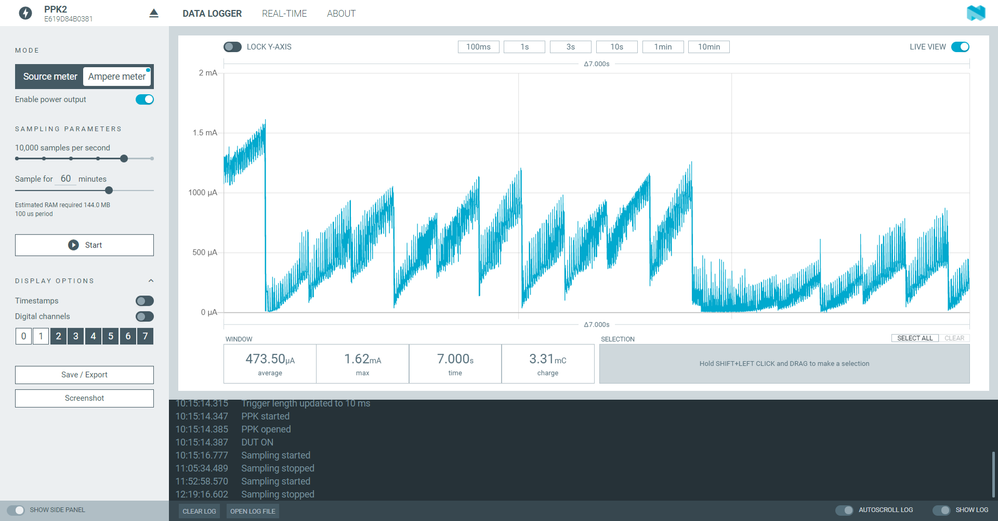Viewport: 998px width, 521px height.
Task: Toggle digital channel 2
Action: pyautogui.click(x=59, y=336)
